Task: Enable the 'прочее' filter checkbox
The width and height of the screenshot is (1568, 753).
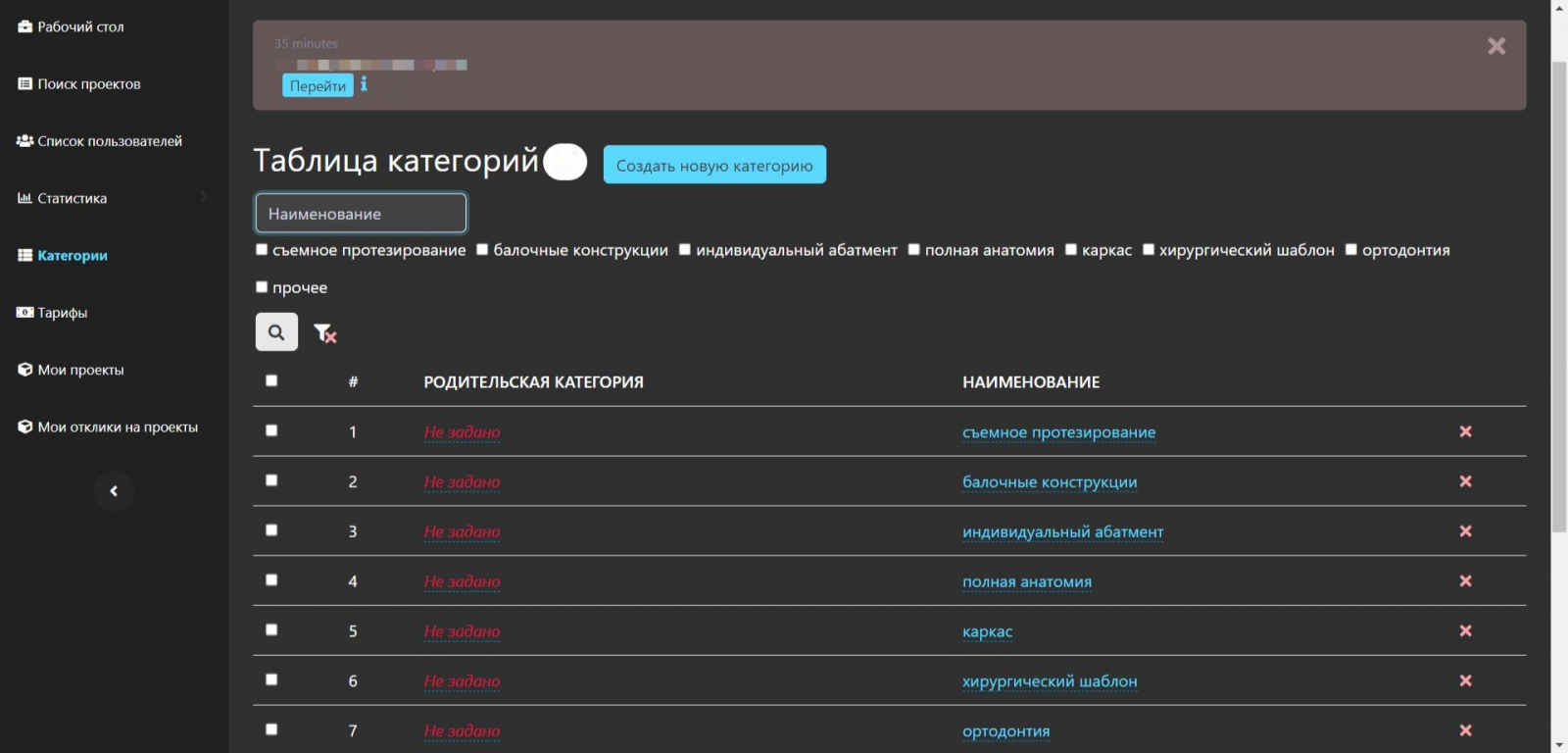Action: point(262,287)
